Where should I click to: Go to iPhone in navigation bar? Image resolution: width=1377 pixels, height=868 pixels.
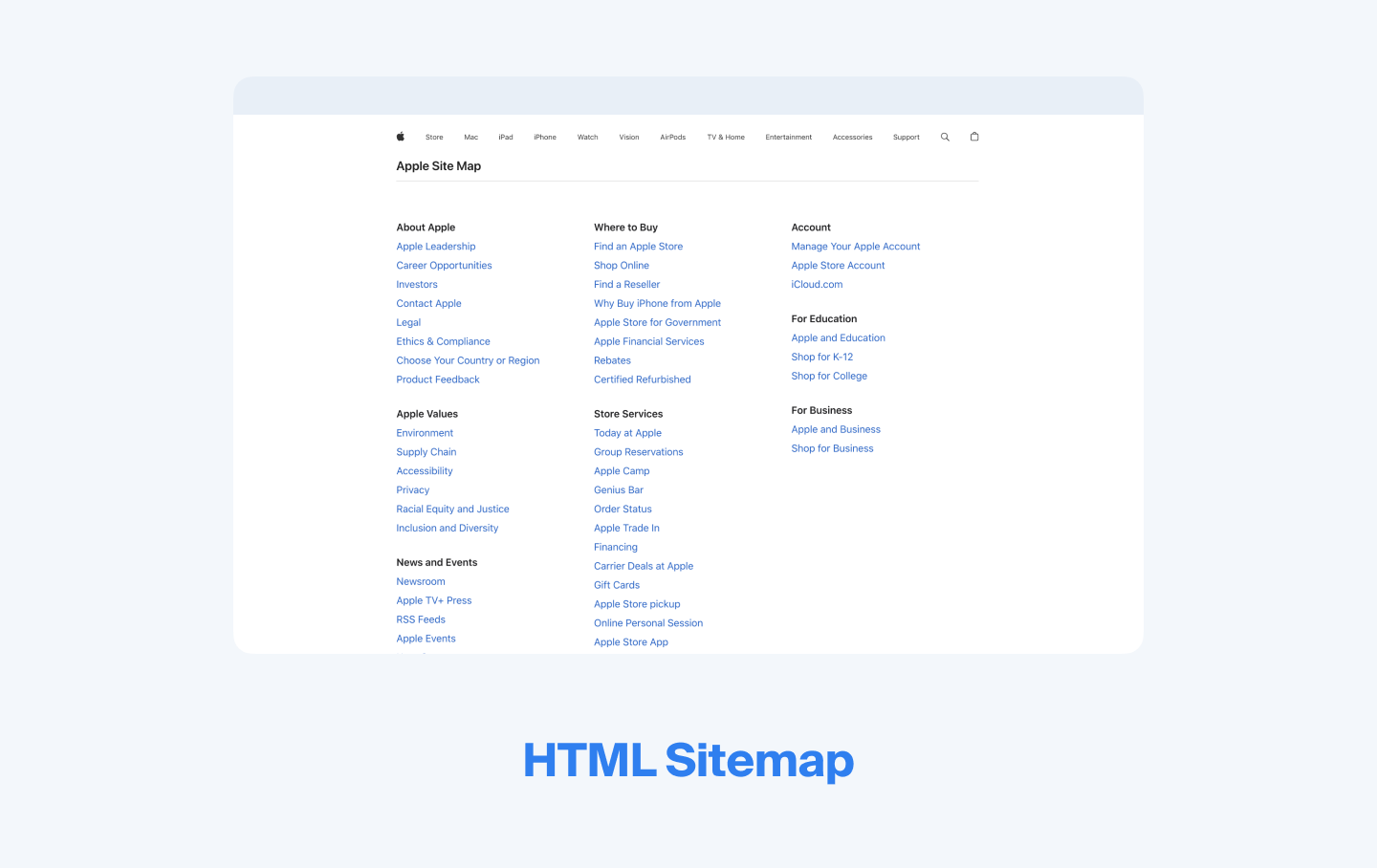tap(545, 138)
